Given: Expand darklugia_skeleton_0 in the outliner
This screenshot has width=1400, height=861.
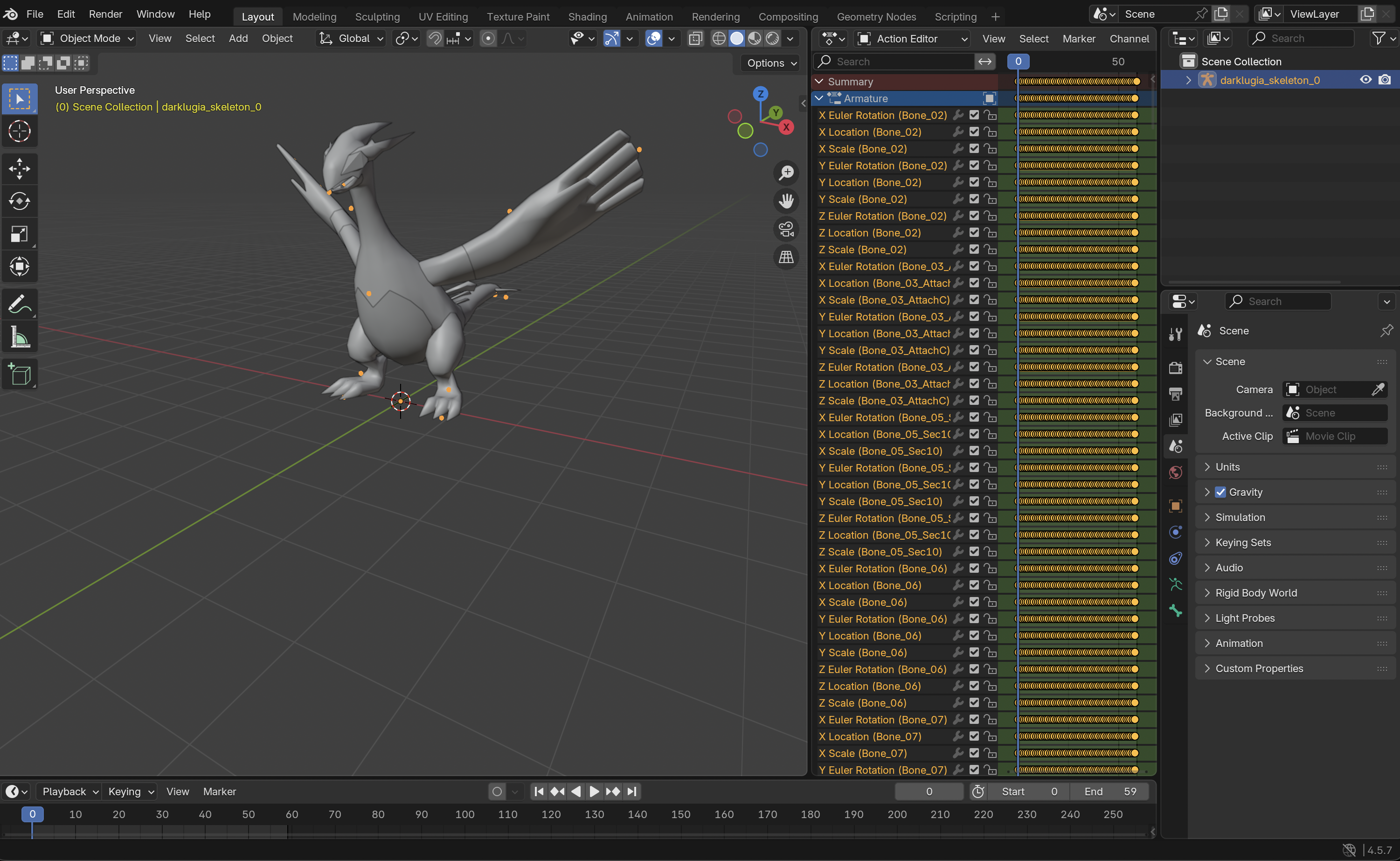Looking at the screenshot, I should [x=1188, y=80].
